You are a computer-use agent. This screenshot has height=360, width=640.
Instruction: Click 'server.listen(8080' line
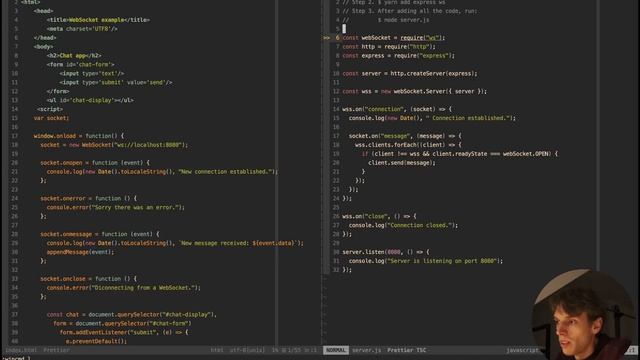point(386,252)
